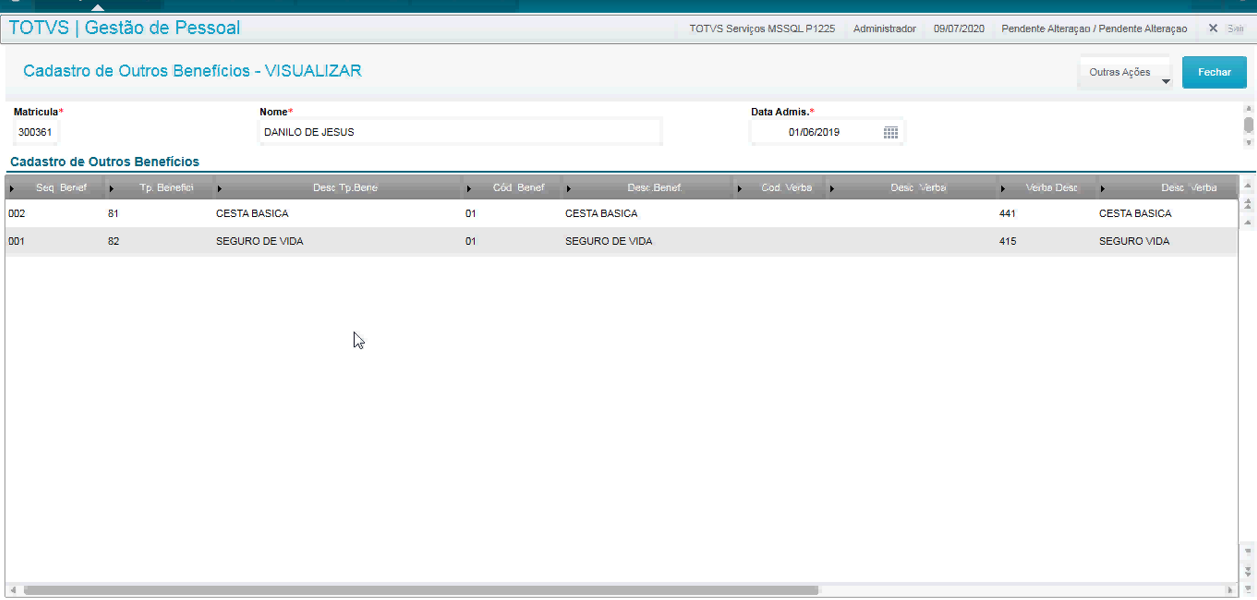Click the form header vertical scrollbar thumb

coord(1248,125)
